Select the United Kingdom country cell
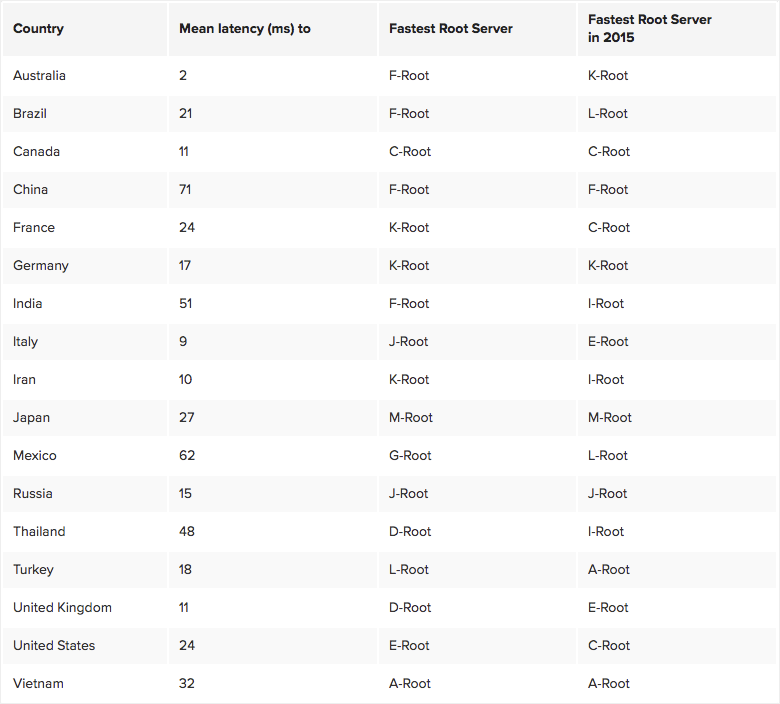 click(62, 608)
